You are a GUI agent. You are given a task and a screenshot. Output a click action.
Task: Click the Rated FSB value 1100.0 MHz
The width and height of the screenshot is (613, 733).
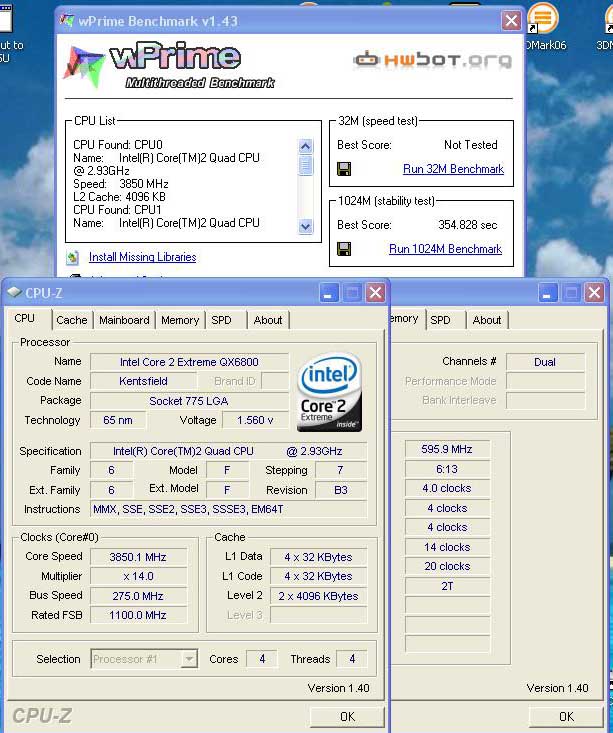[x=138, y=615]
